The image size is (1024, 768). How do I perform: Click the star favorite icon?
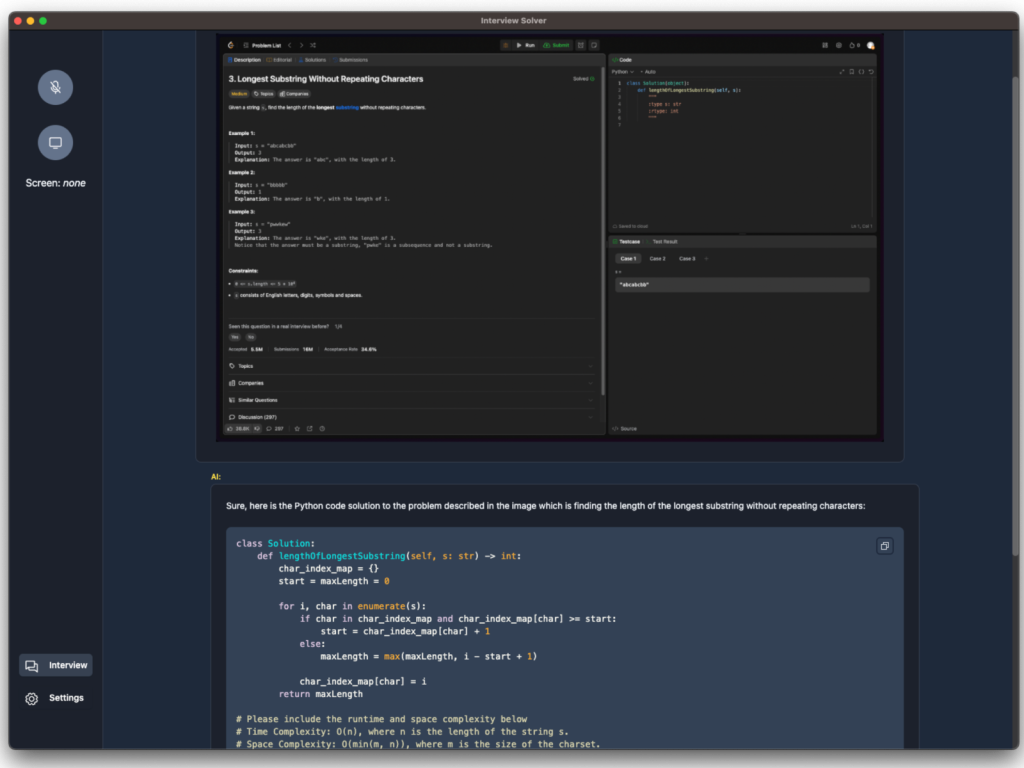(297, 428)
